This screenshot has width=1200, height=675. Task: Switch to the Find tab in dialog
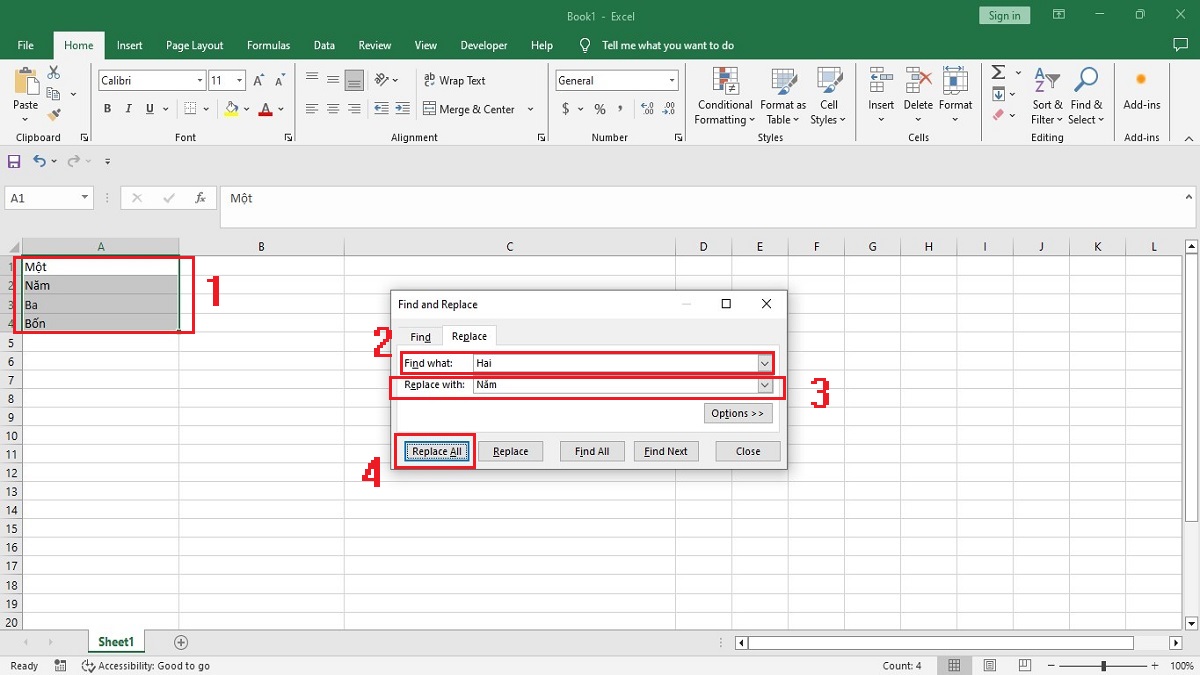421,337
